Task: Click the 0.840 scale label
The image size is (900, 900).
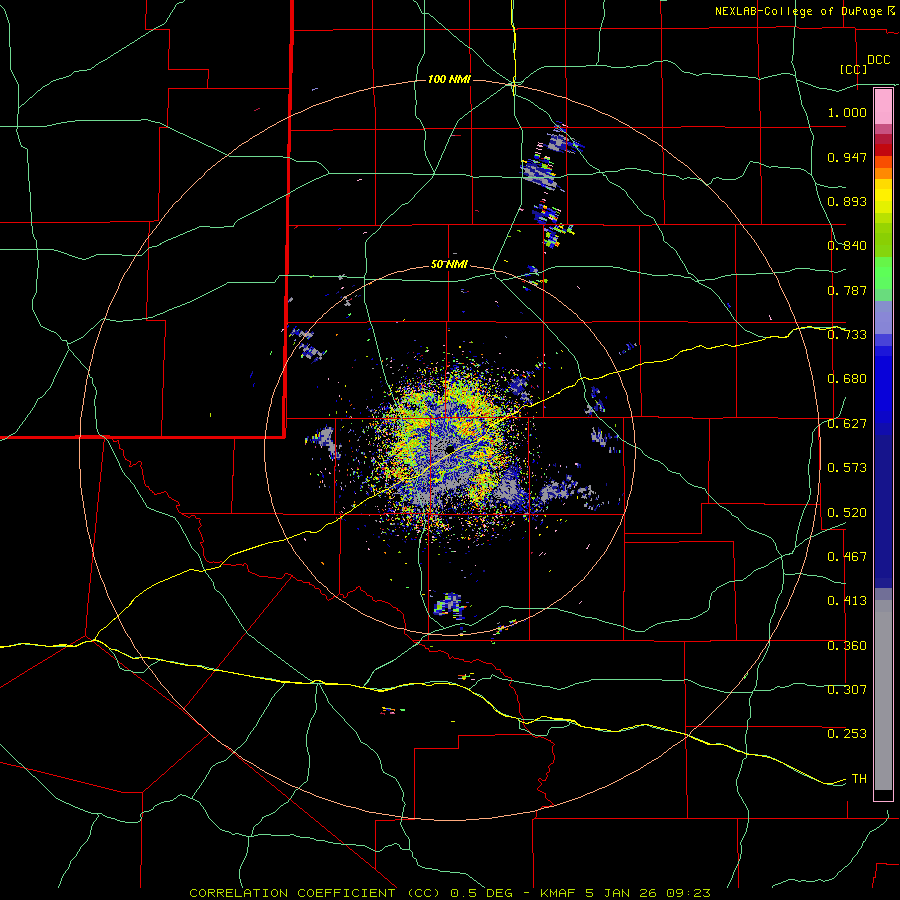Action: pos(847,246)
